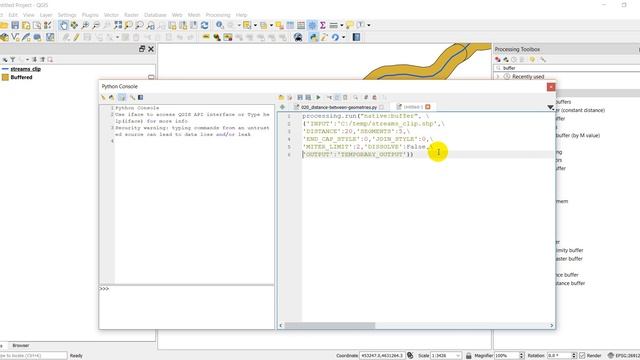Viewport: 640px width, 360px height.
Task: Clear the Python console
Action: point(103,98)
